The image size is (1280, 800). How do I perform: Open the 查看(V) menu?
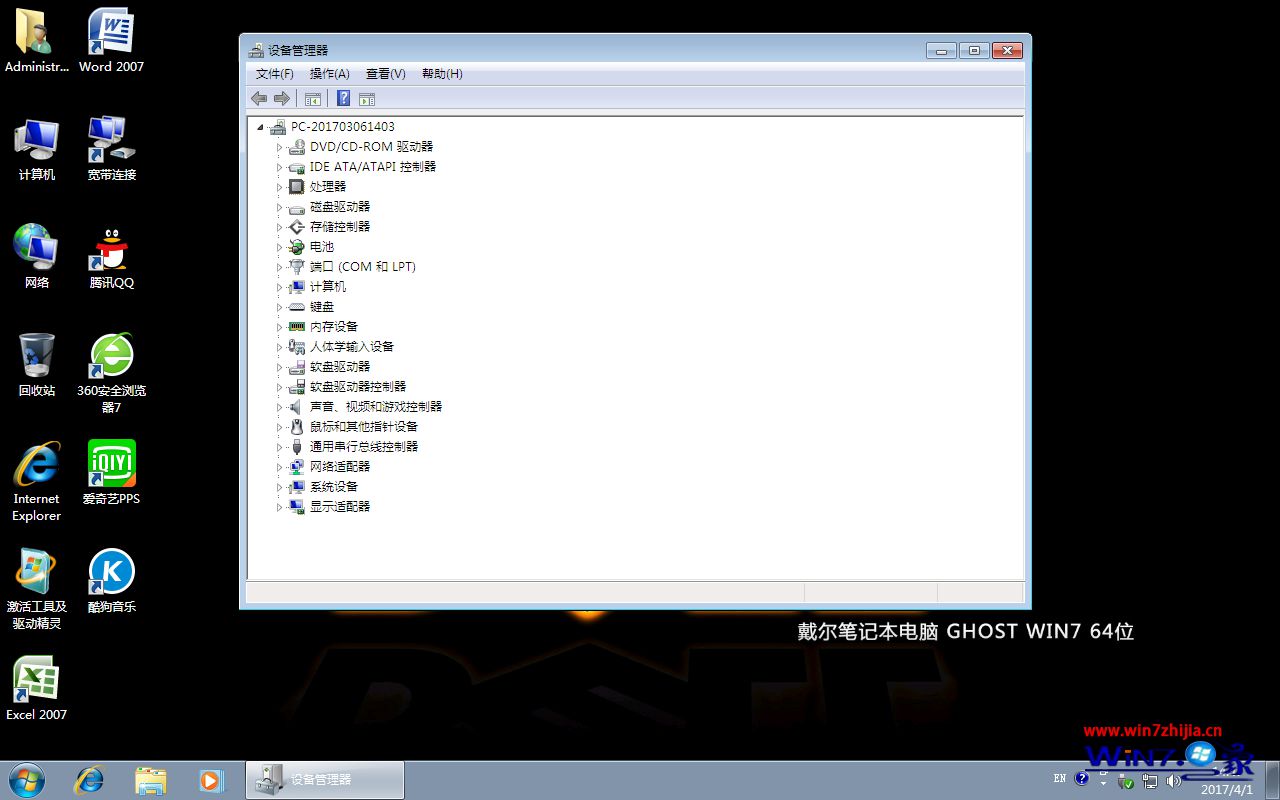tap(385, 74)
